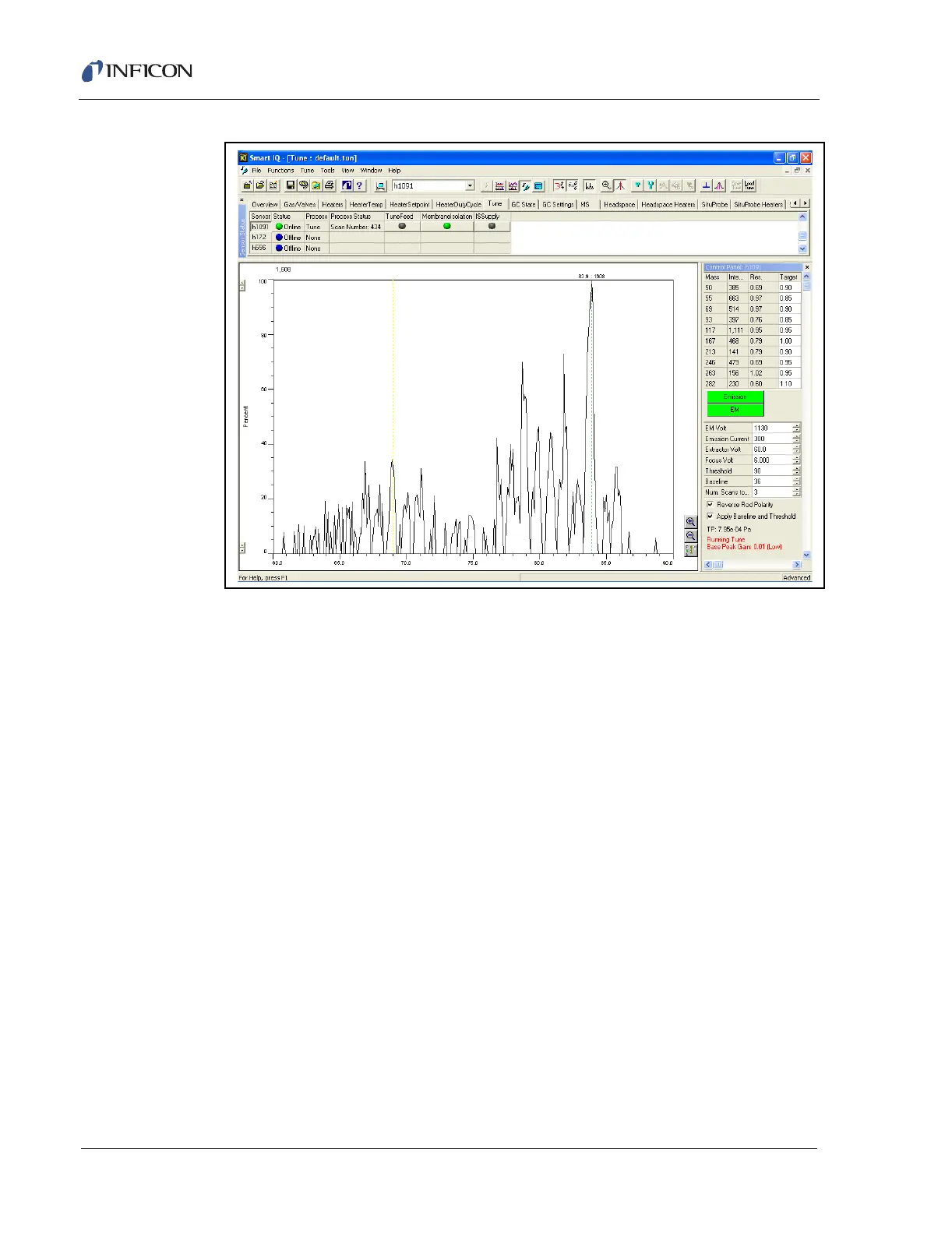This screenshot has width=952, height=1234.
Task: Click the Focus Volt spinner arrows
Action: pyautogui.click(x=796, y=460)
